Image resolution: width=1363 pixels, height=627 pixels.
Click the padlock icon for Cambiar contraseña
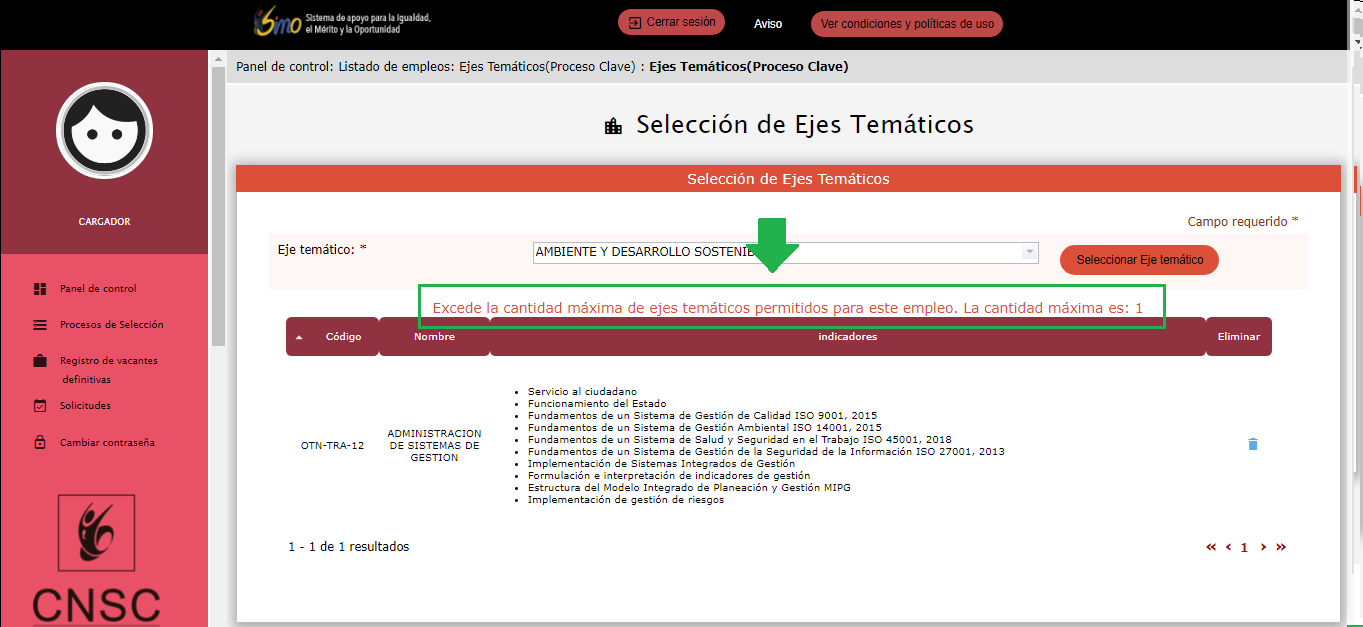(x=40, y=442)
